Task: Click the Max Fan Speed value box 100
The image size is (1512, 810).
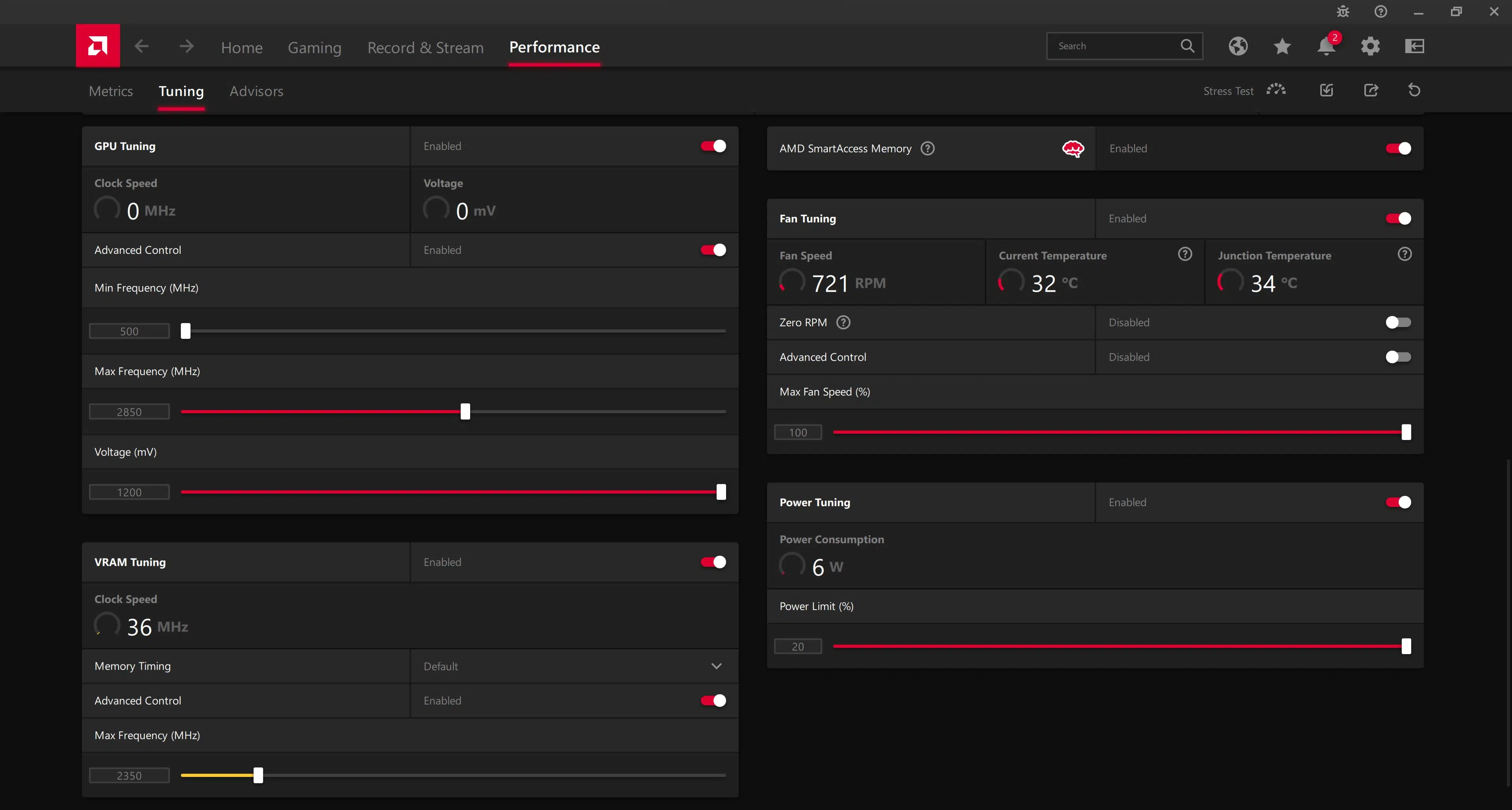Action: point(798,432)
